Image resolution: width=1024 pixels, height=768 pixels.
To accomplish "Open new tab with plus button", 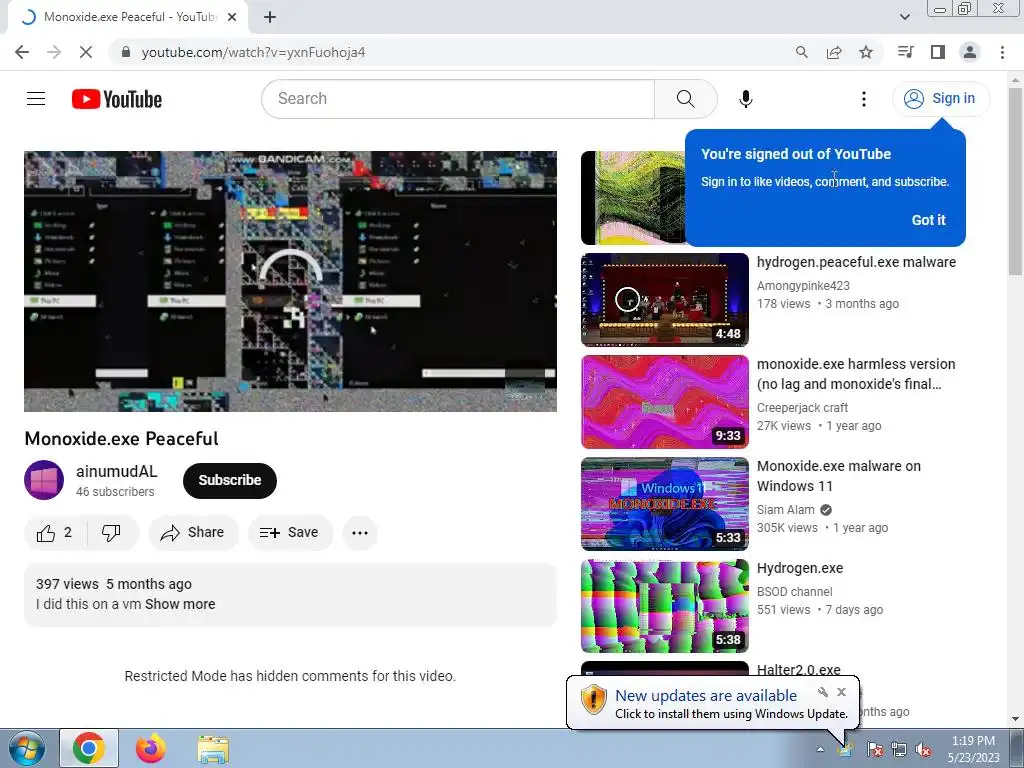I will pyautogui.click(x=270, y=18).
